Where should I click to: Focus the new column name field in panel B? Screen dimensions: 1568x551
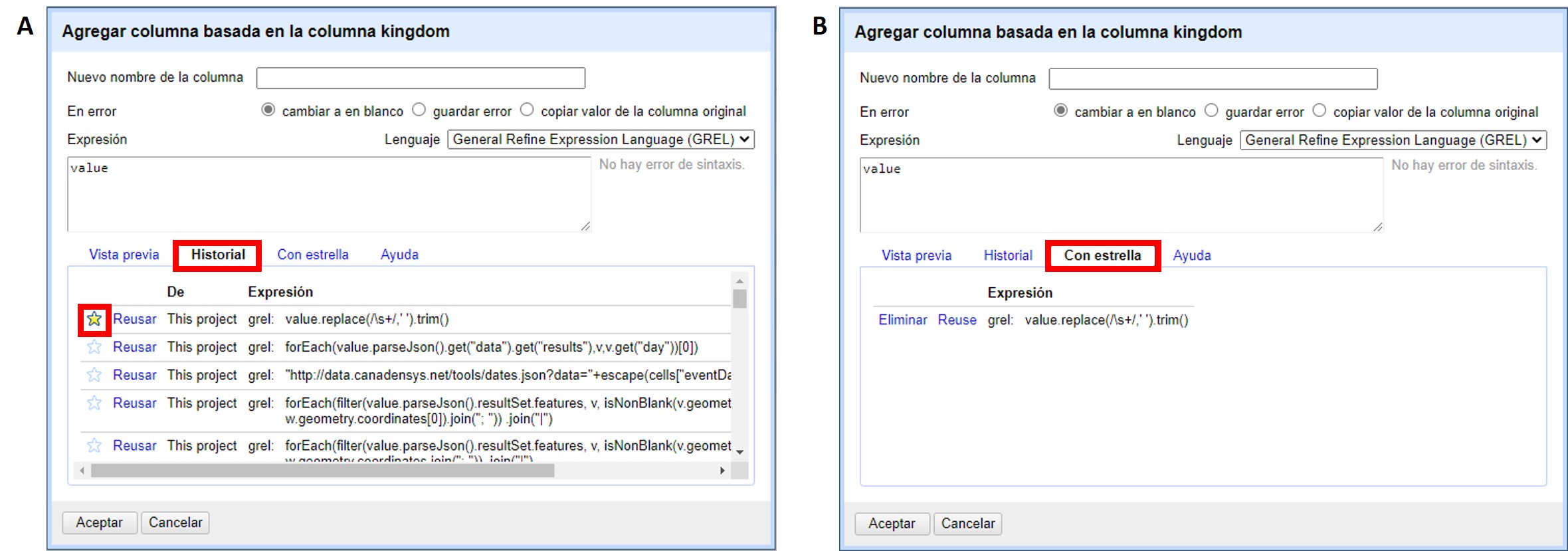coord(1213,78)
